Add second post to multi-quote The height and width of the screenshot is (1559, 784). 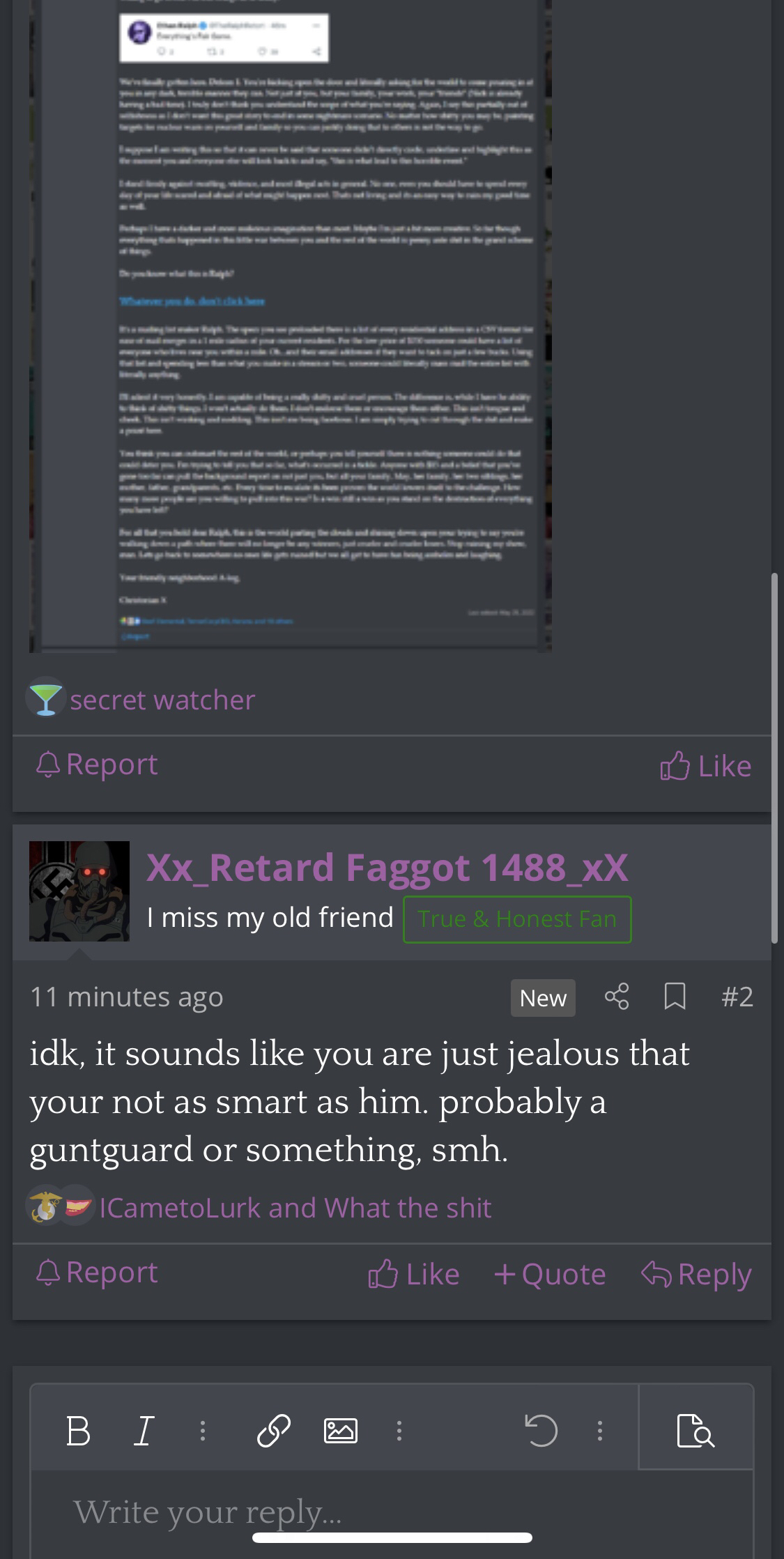tap(550, 1274)
